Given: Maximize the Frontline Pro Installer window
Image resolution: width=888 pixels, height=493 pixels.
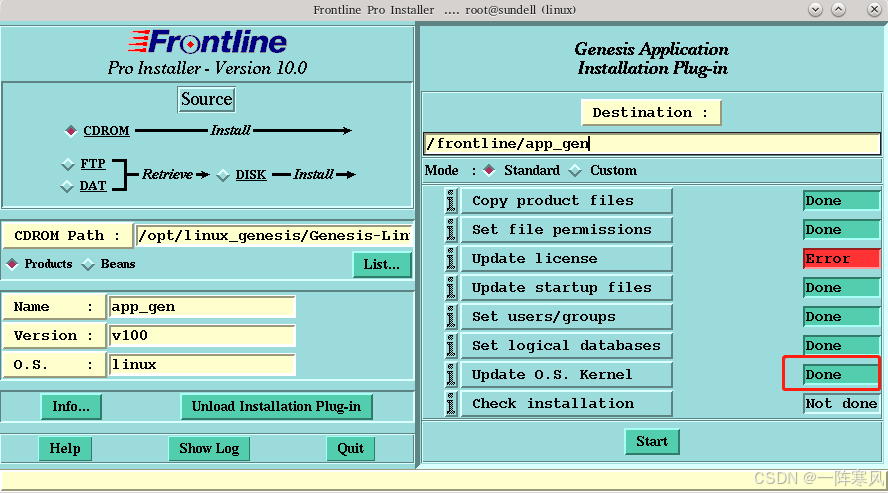Looking at the screenshot, I should click(839, 10).
